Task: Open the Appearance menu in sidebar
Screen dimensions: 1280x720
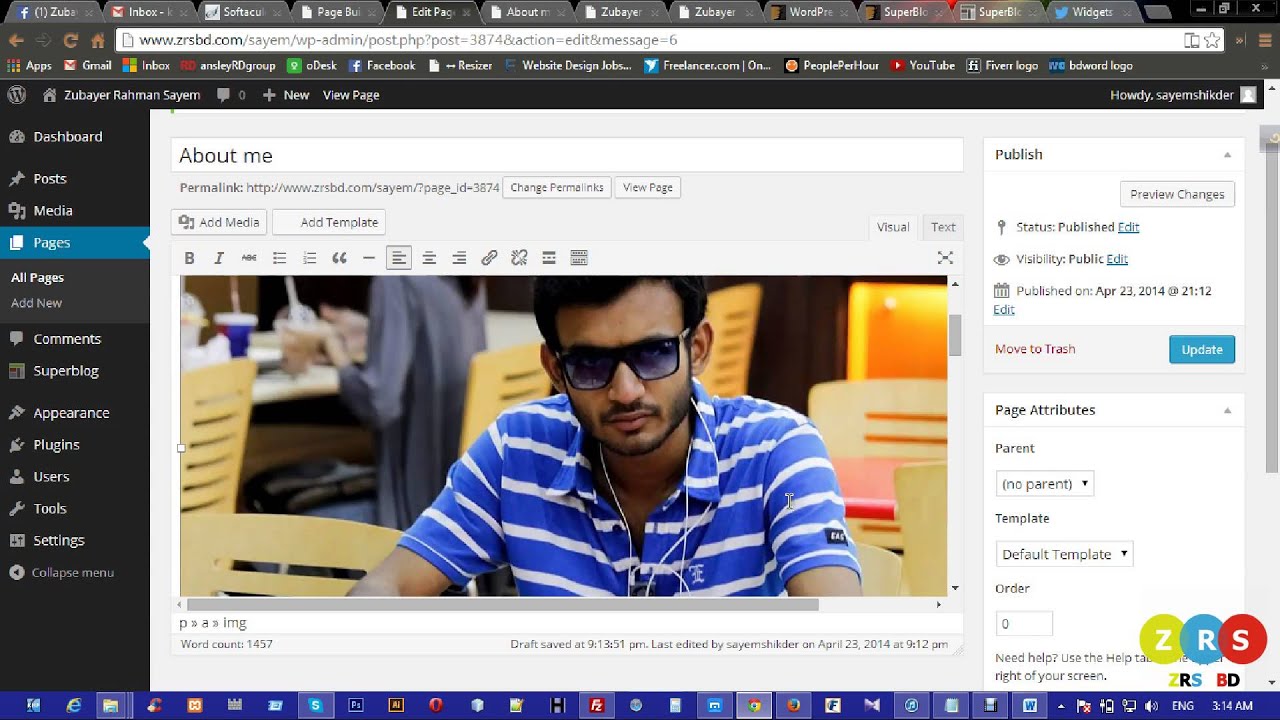Action: coord(71,413)
